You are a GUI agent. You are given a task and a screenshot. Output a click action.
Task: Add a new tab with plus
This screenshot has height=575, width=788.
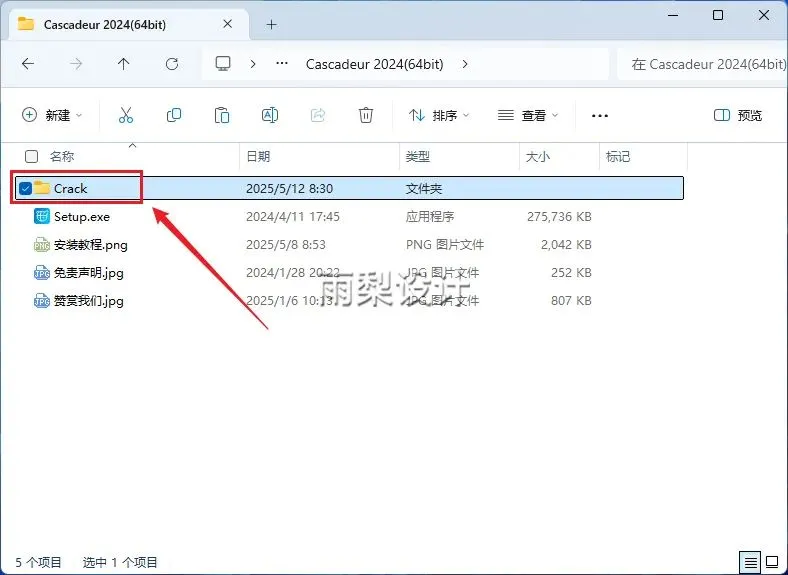pyautogui.click(x=271, y=24)
